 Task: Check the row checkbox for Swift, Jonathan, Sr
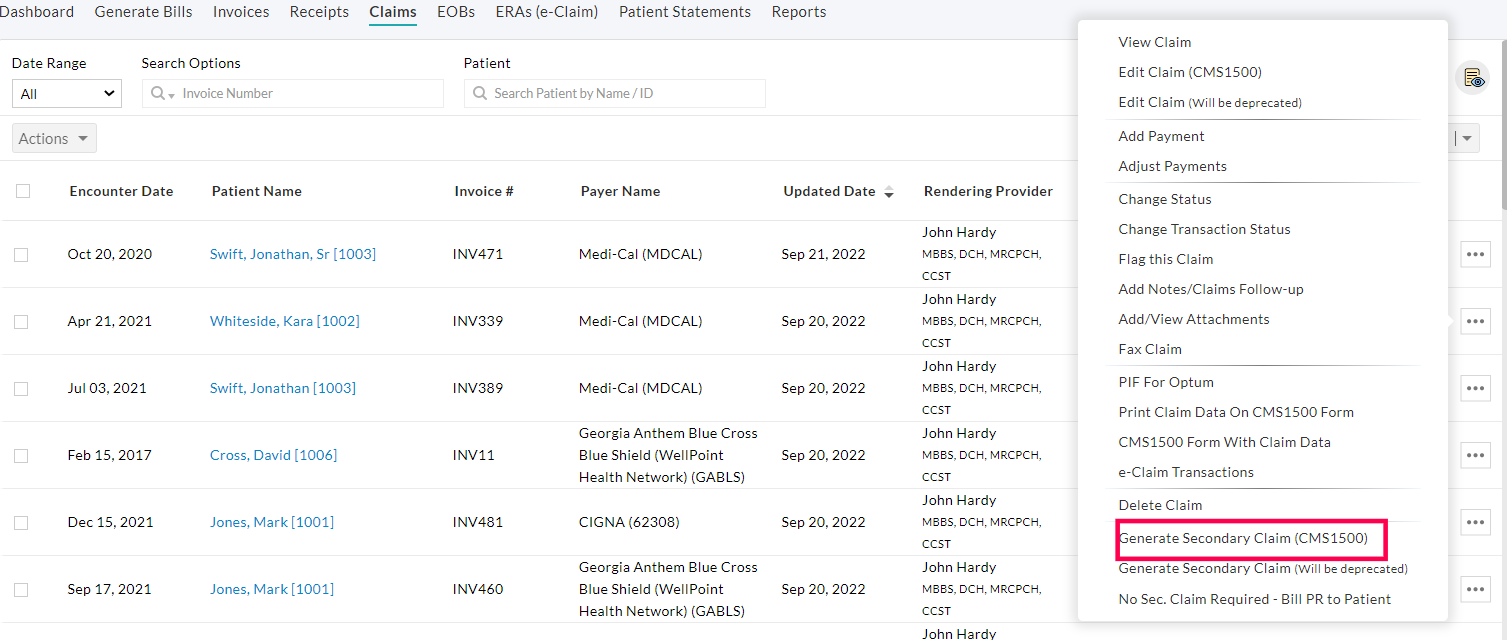[x=21, y=254]
